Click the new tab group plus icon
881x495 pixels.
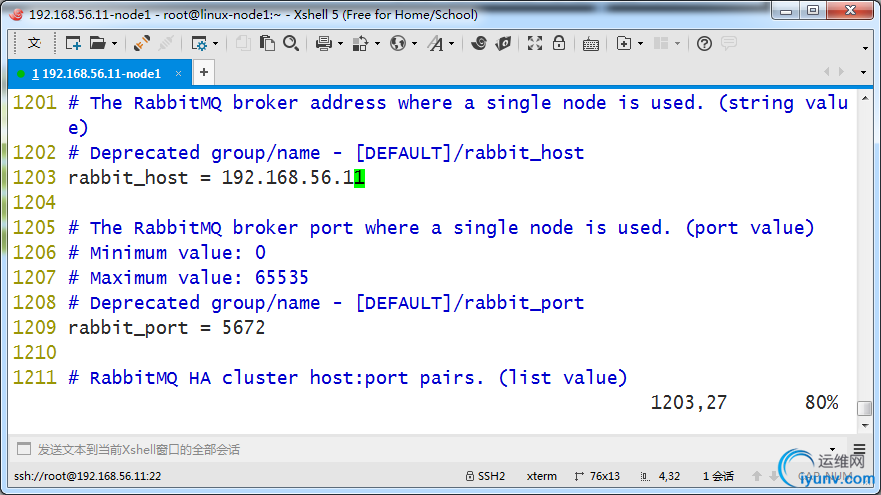tap(624, 43)
